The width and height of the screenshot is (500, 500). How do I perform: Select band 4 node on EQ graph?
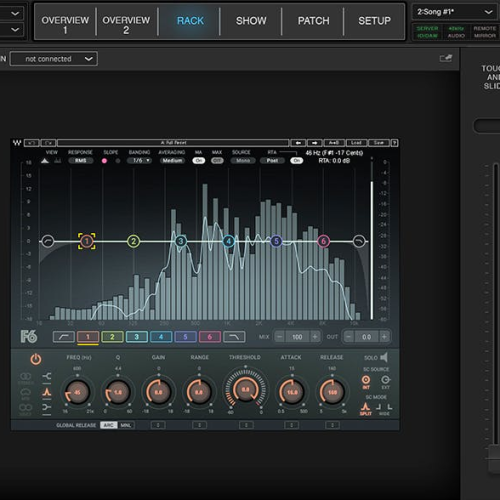pyautogui.click(x=229, y=241)
